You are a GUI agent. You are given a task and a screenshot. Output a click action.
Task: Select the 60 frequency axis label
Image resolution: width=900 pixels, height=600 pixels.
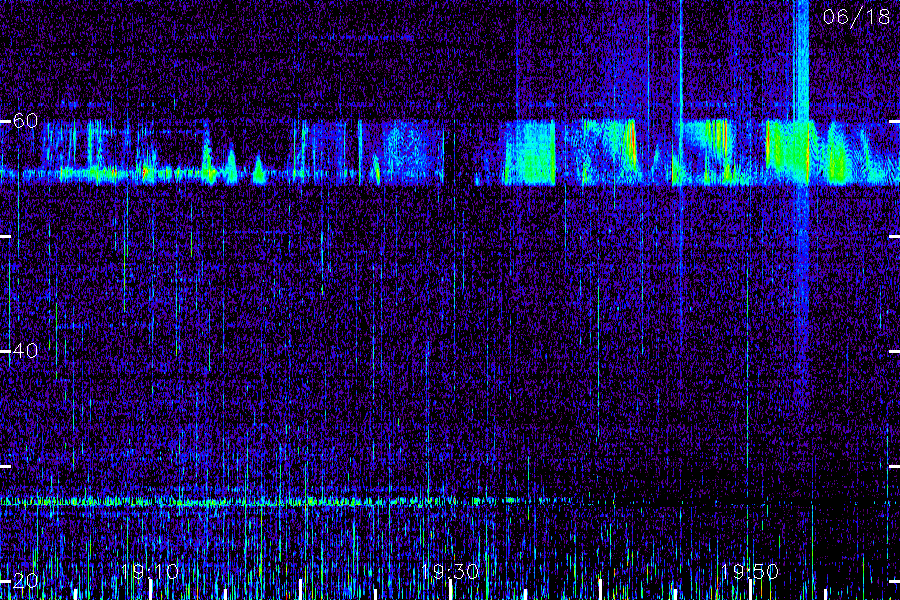[x=25, y=121]
